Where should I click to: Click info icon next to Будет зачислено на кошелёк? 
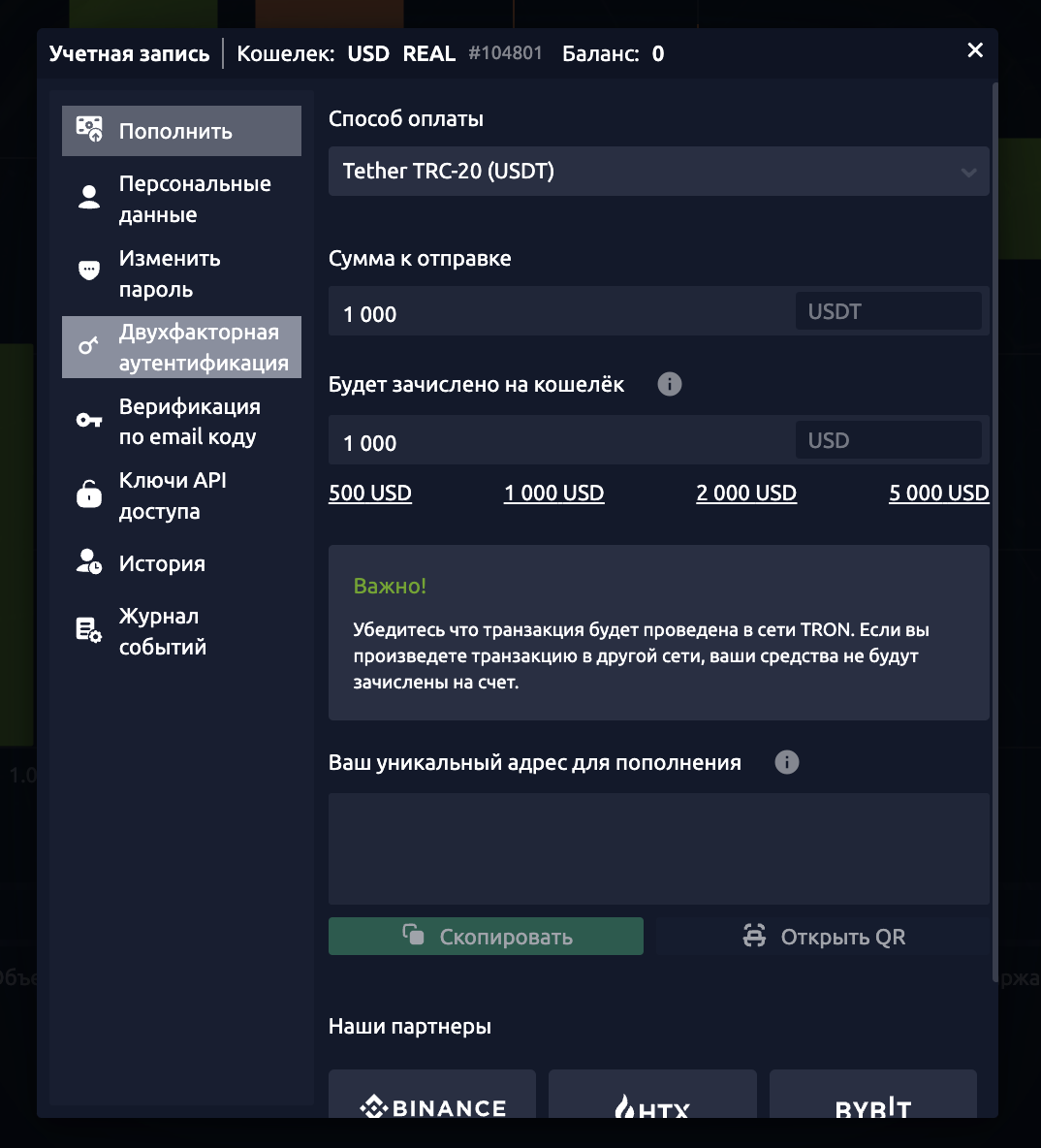click(669, 384)
